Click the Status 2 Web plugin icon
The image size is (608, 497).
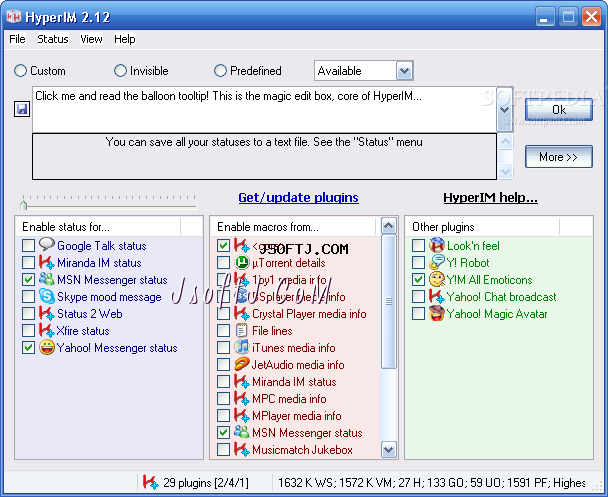click(47, 313)
